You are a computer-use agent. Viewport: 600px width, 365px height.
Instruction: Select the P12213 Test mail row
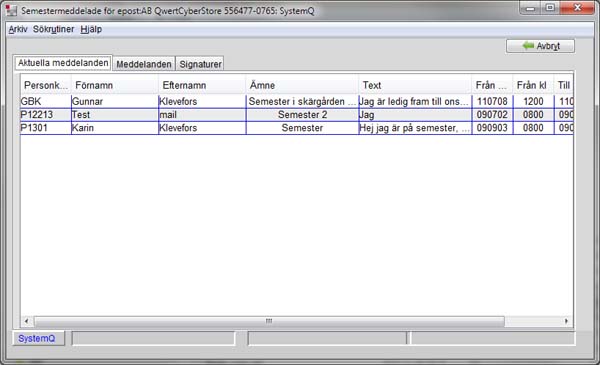pos(297,115)
